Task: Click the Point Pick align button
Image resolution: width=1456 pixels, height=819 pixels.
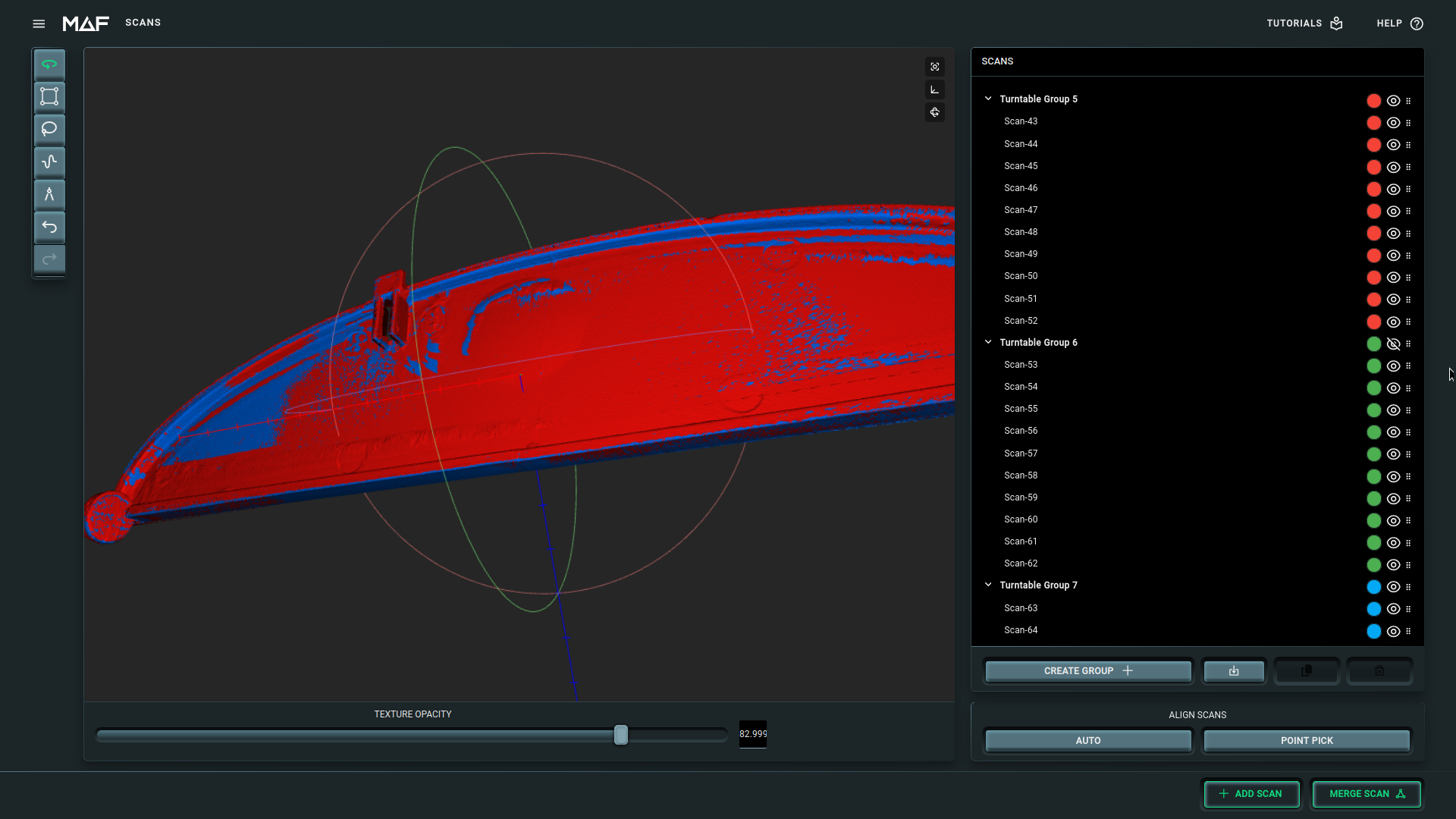Action: (1306, 741)
